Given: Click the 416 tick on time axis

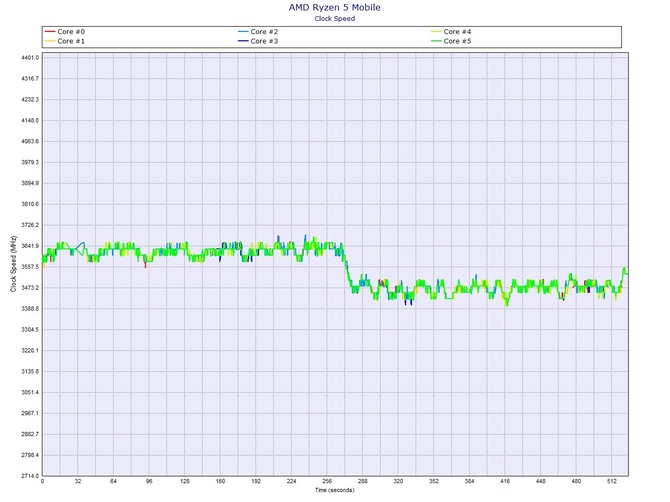Looking at the screenshot, I should tap(505, 481).
